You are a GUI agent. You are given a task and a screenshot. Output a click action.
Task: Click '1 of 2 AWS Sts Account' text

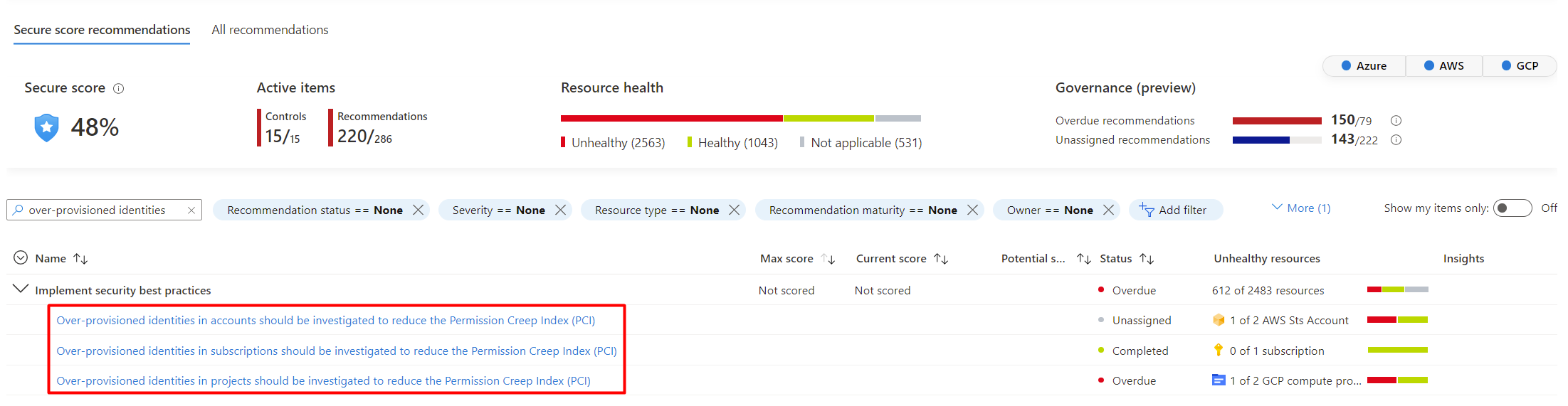pos(1289,321)
